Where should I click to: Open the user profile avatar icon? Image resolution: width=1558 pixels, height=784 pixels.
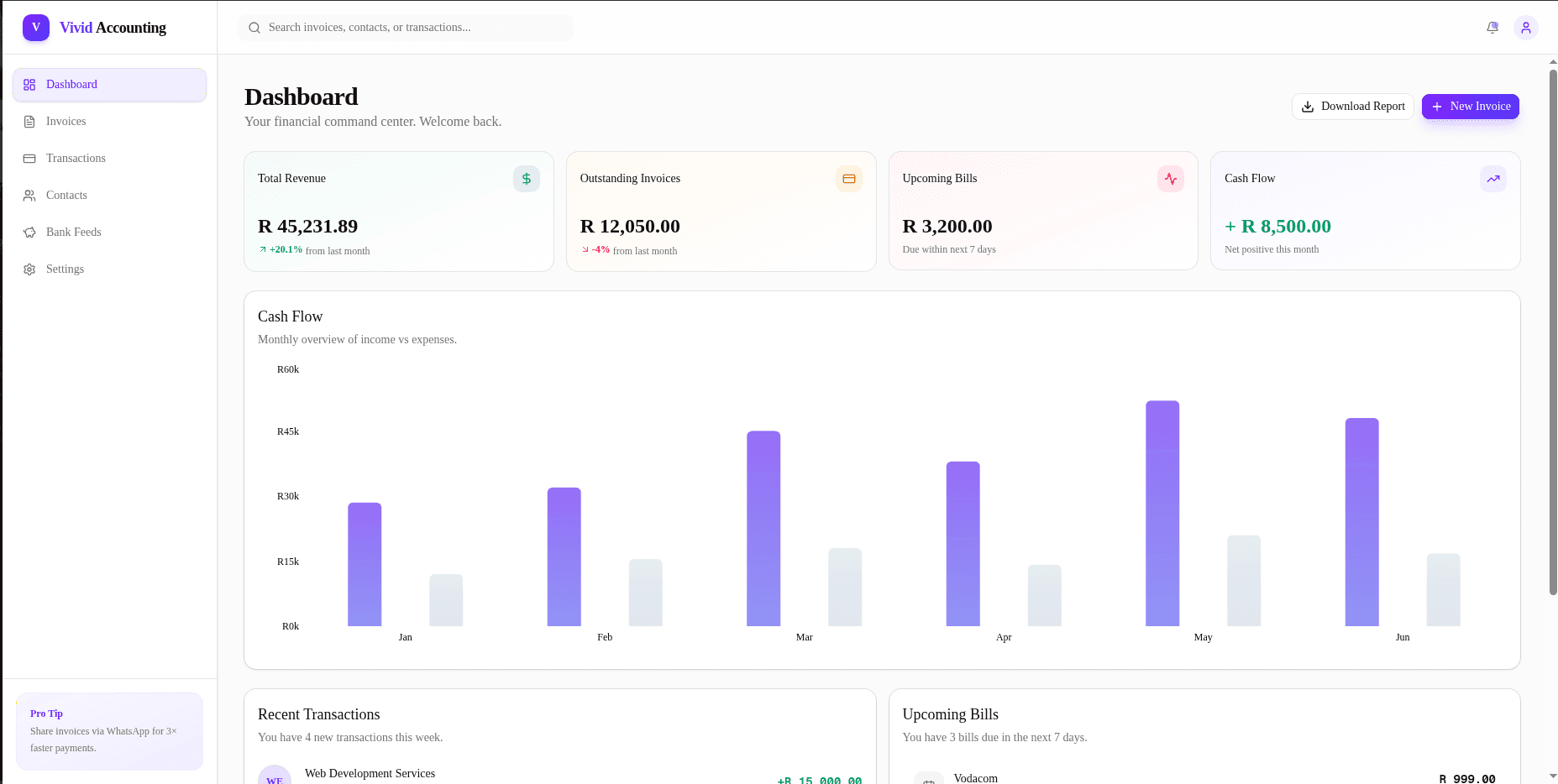click(x=1526, y=28)
